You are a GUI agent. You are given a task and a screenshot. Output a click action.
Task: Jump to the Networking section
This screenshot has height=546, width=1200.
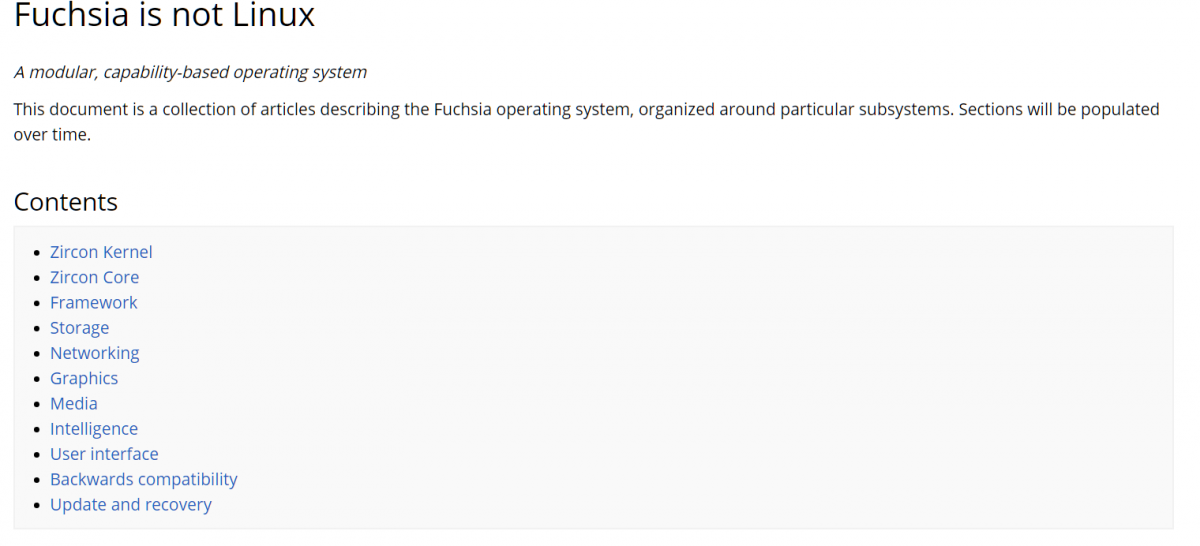click(95, 353)
